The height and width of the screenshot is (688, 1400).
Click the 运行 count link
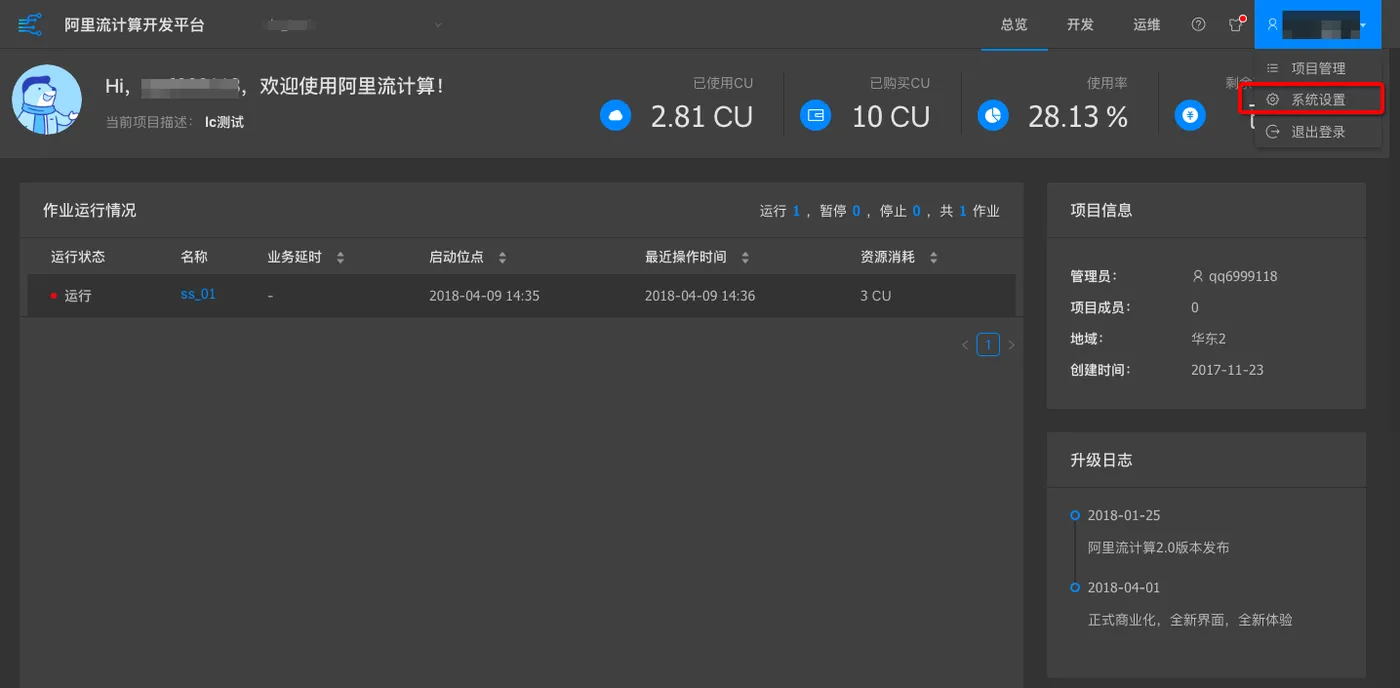pyautogui.click(x=796, y=211)
